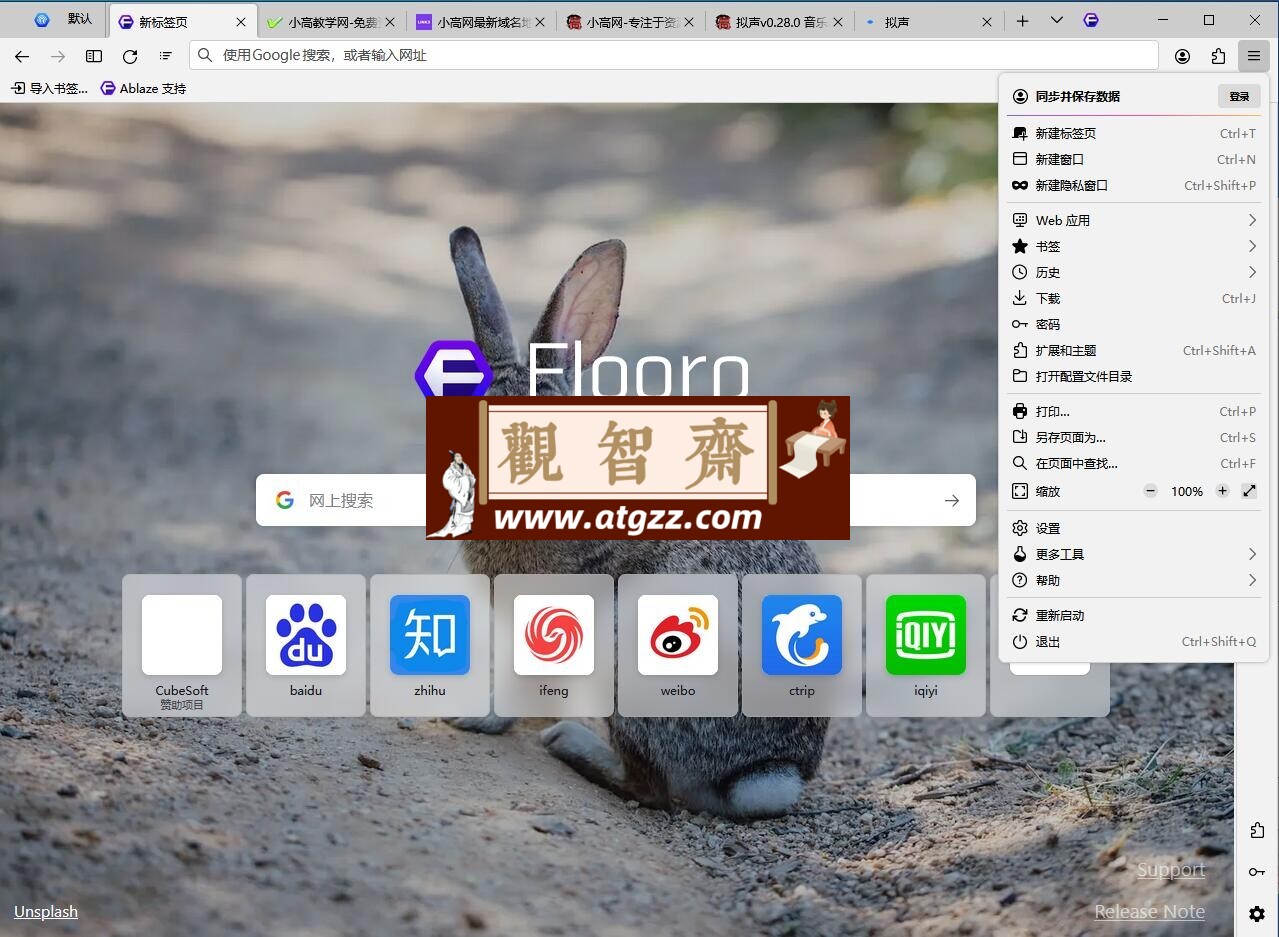Close the 新标签页 tab
Viewport: 1279px width, 937px height.
click(241, 22)
